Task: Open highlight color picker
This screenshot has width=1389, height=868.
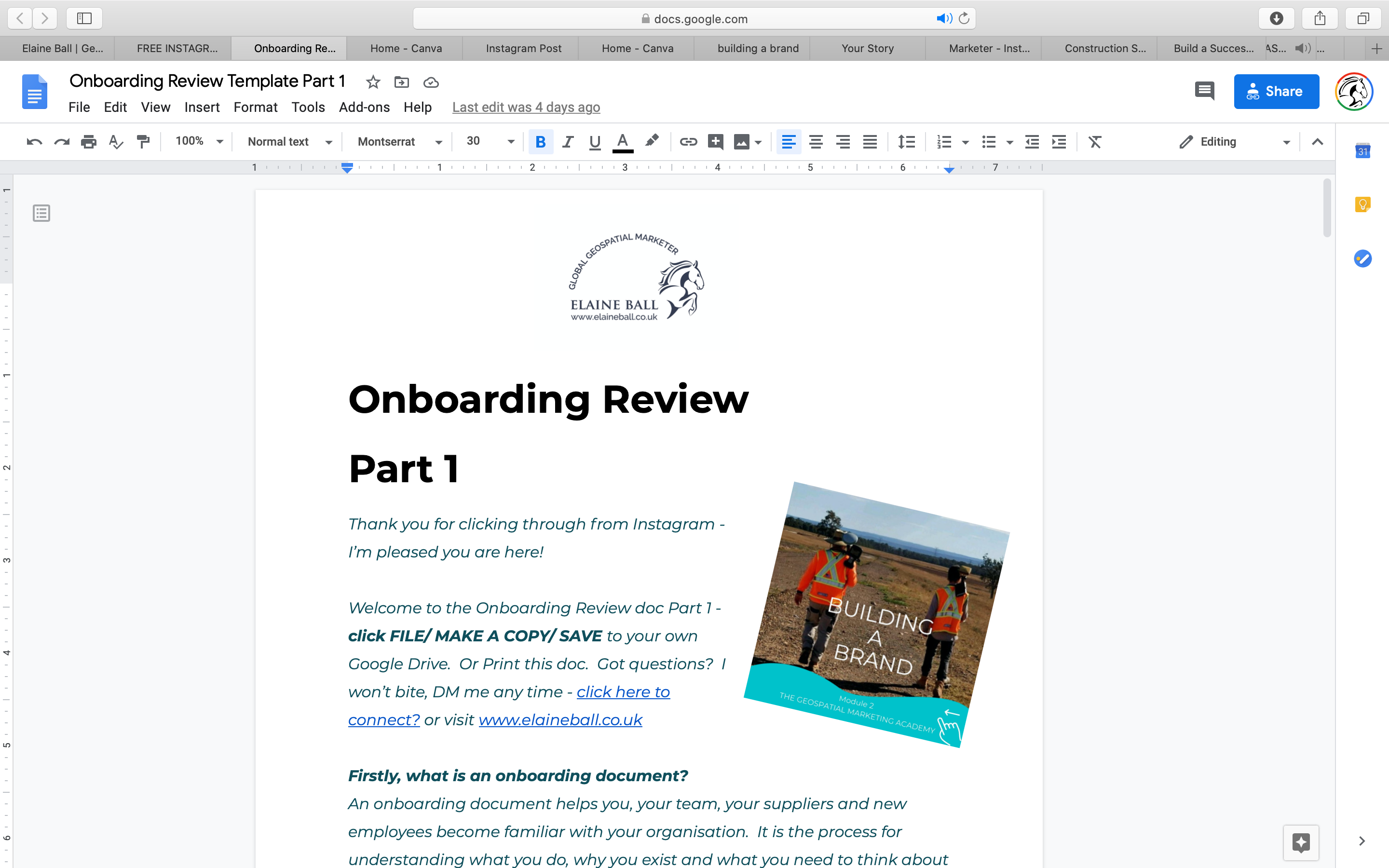Action: [x=652, y=141]
